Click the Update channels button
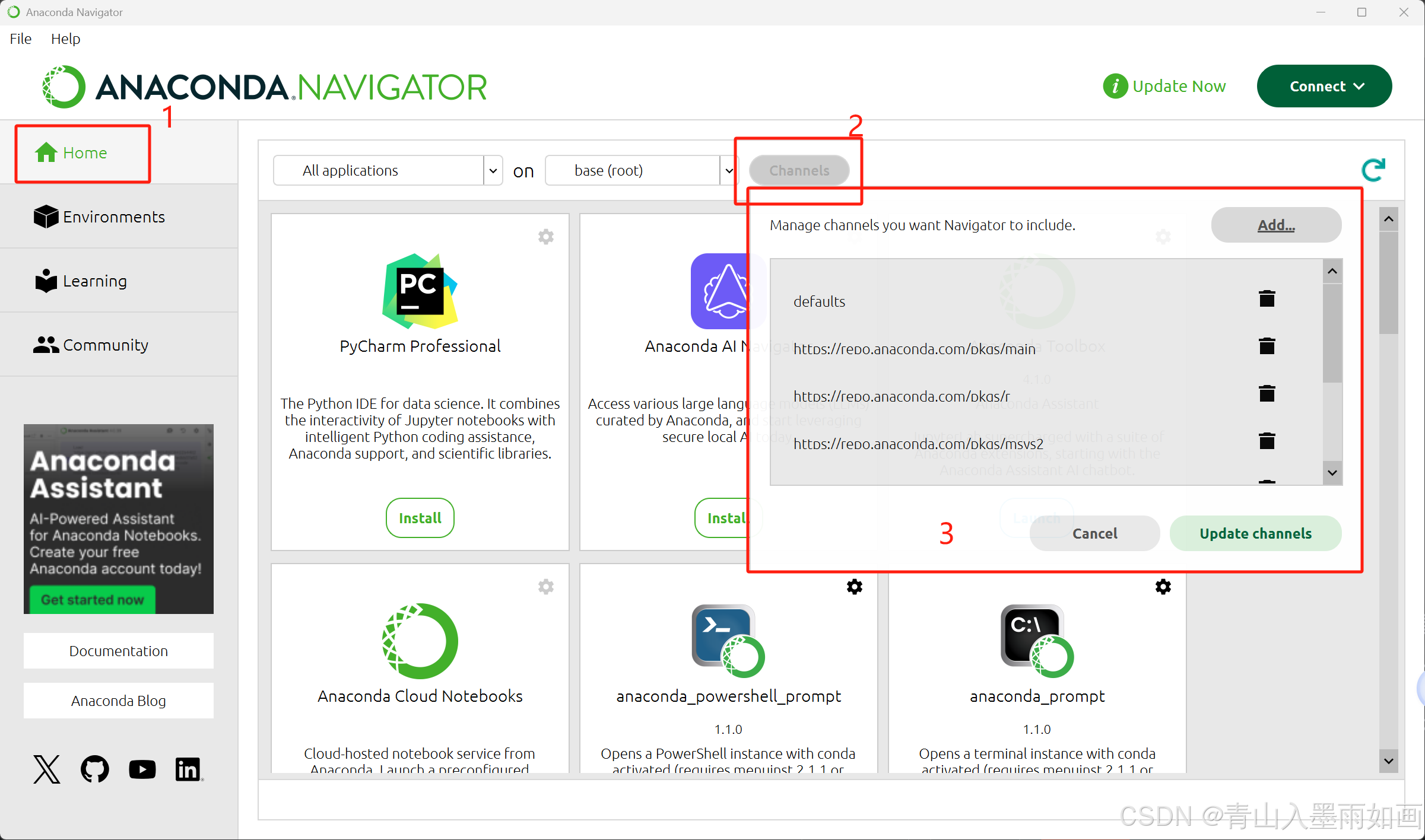 tap(1255, 533)
